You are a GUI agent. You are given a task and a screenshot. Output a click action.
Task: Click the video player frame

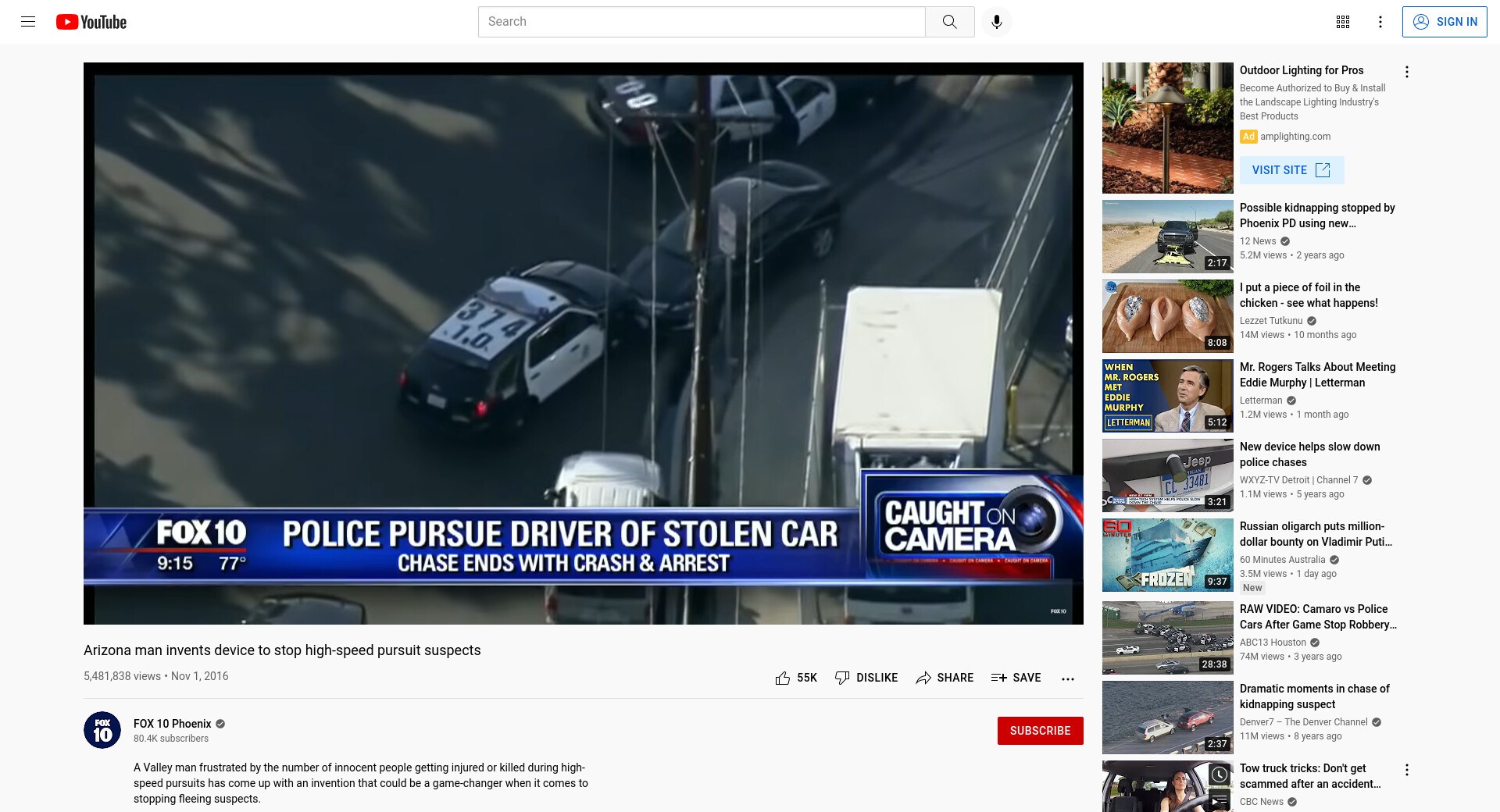pyautogui.click(x=584, y=344)
